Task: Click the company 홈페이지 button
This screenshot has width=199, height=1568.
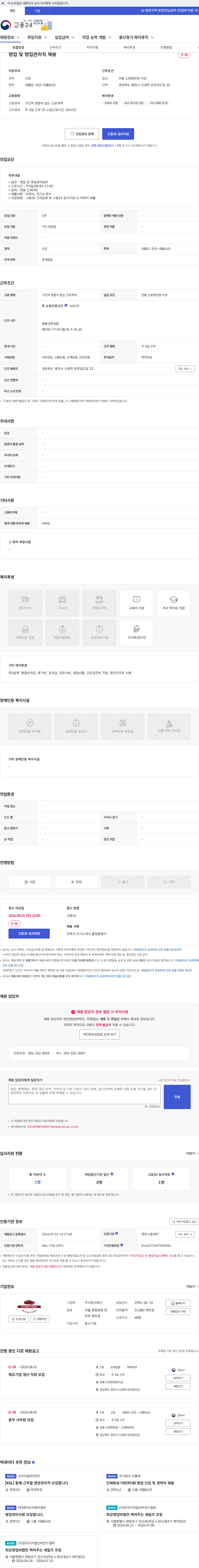Action: (x=178, y=1303)
